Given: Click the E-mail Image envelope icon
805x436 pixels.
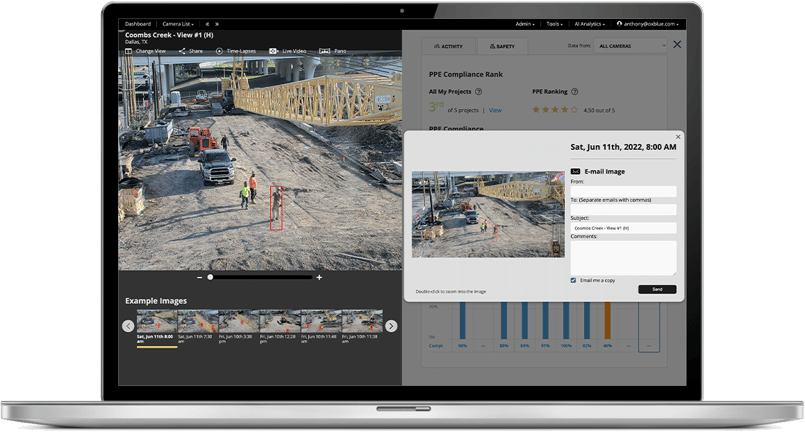Looking at the screenshot, I should [x=576, y=172].
